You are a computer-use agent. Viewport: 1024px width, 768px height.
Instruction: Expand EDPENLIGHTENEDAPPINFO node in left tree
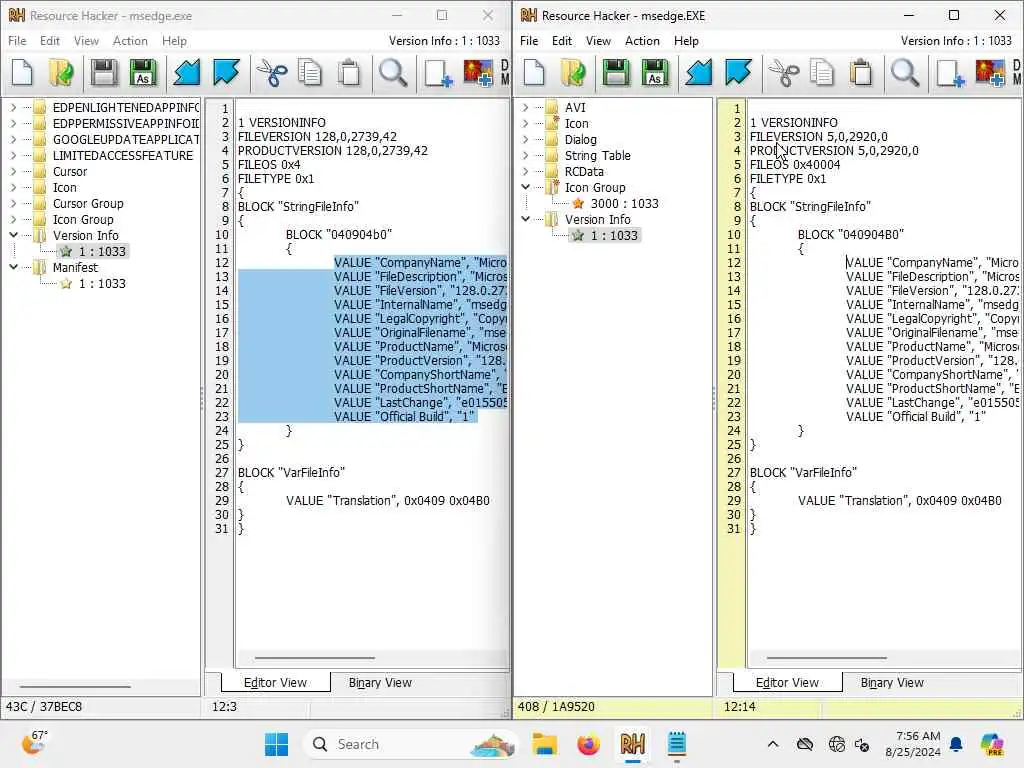point(13,107)
